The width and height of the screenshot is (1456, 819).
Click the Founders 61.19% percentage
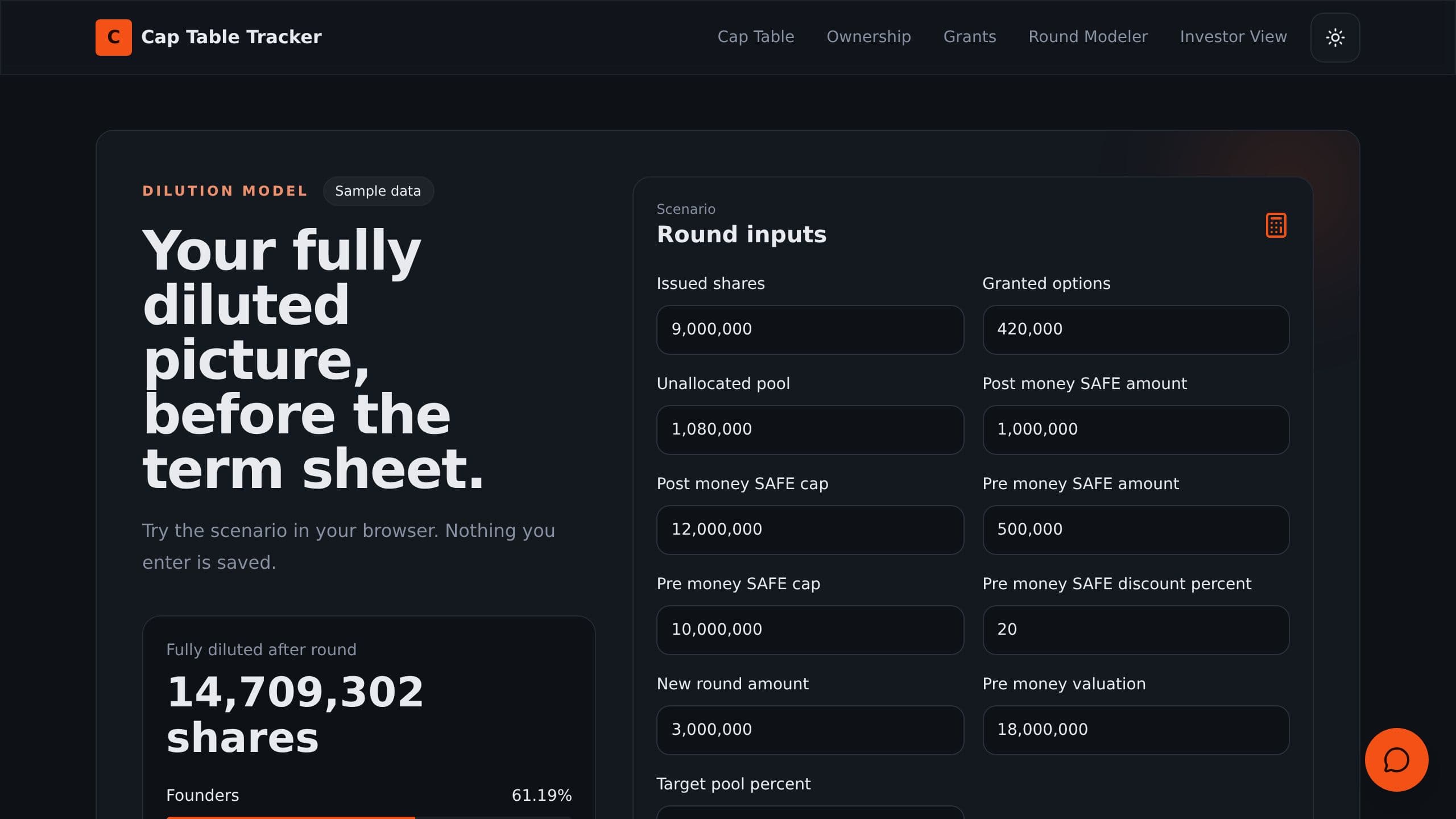point(541,795)
